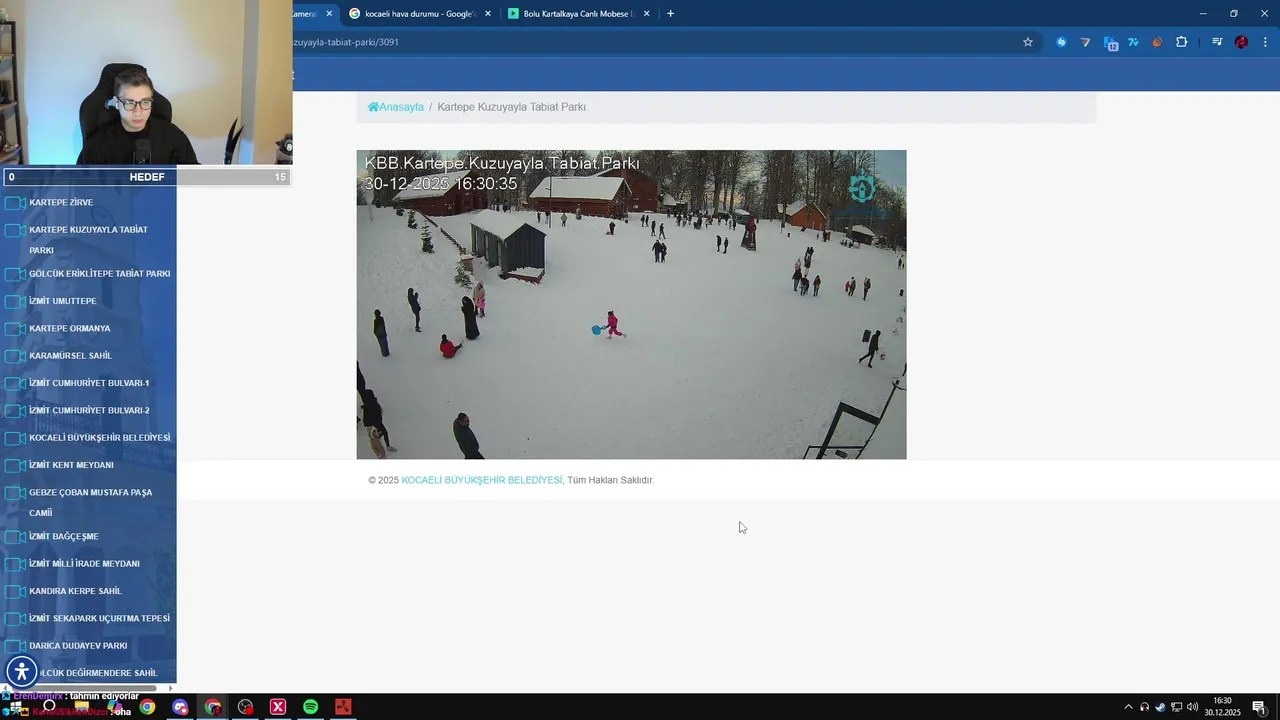Click the taskbar clock showing 16:30
This screenshot has width=1280, height=720.
(1222, 707)
